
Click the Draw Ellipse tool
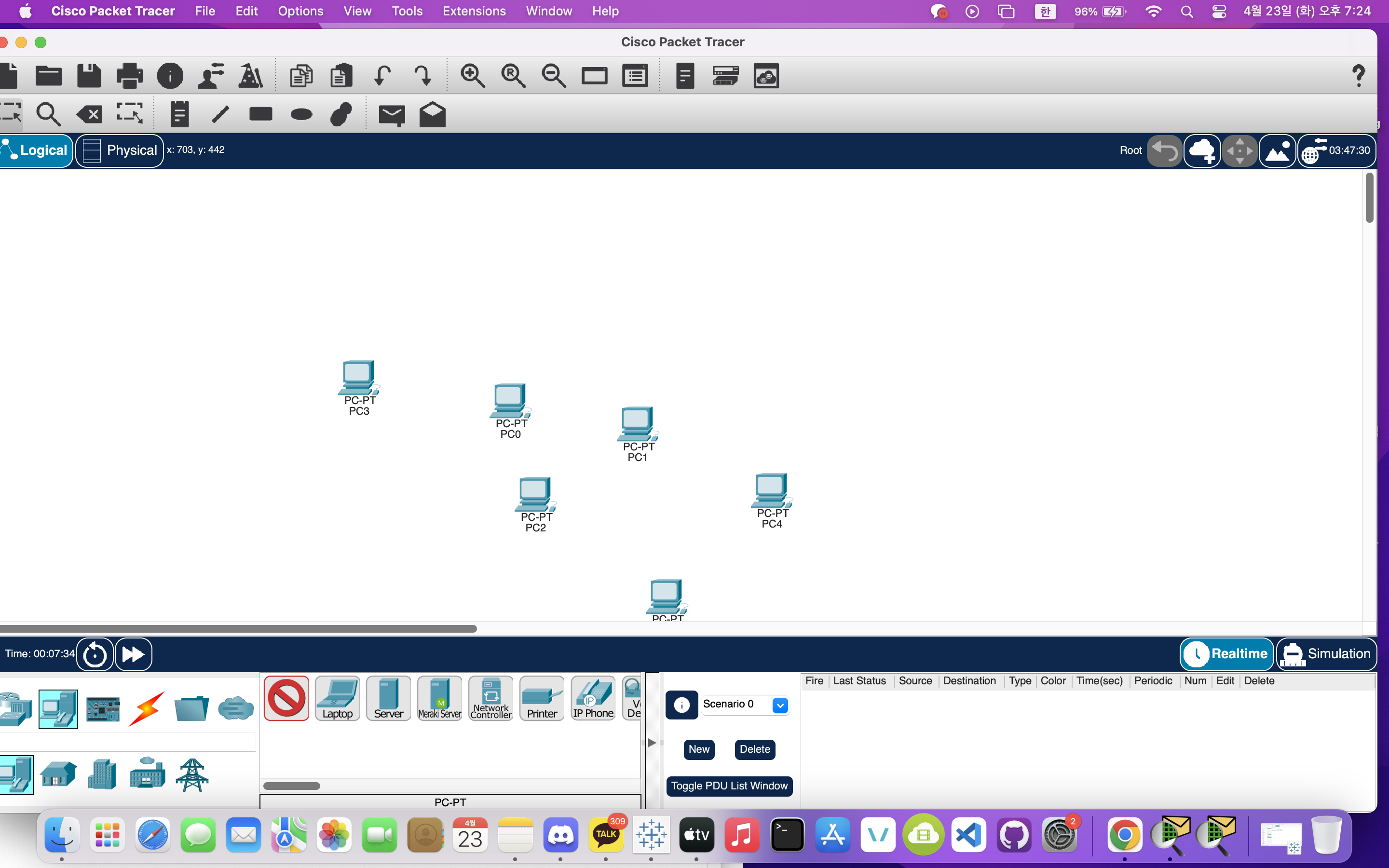[301, 114]
